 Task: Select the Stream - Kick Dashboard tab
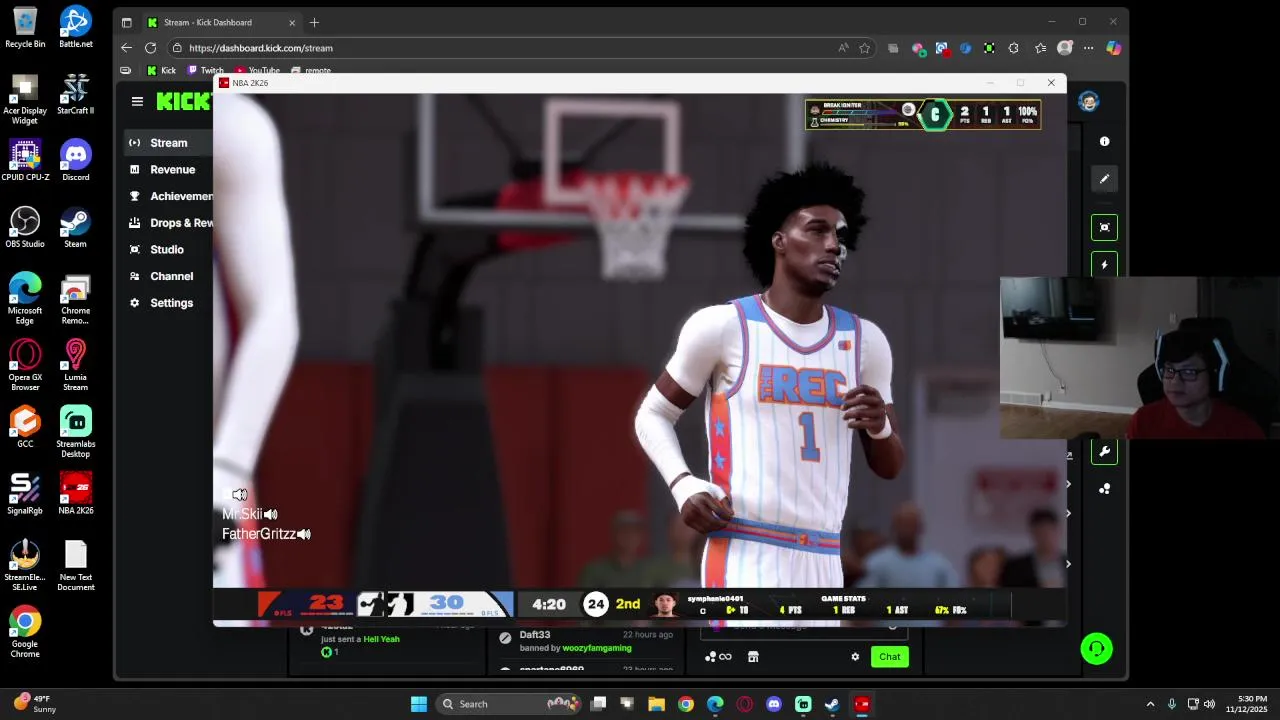221,22
